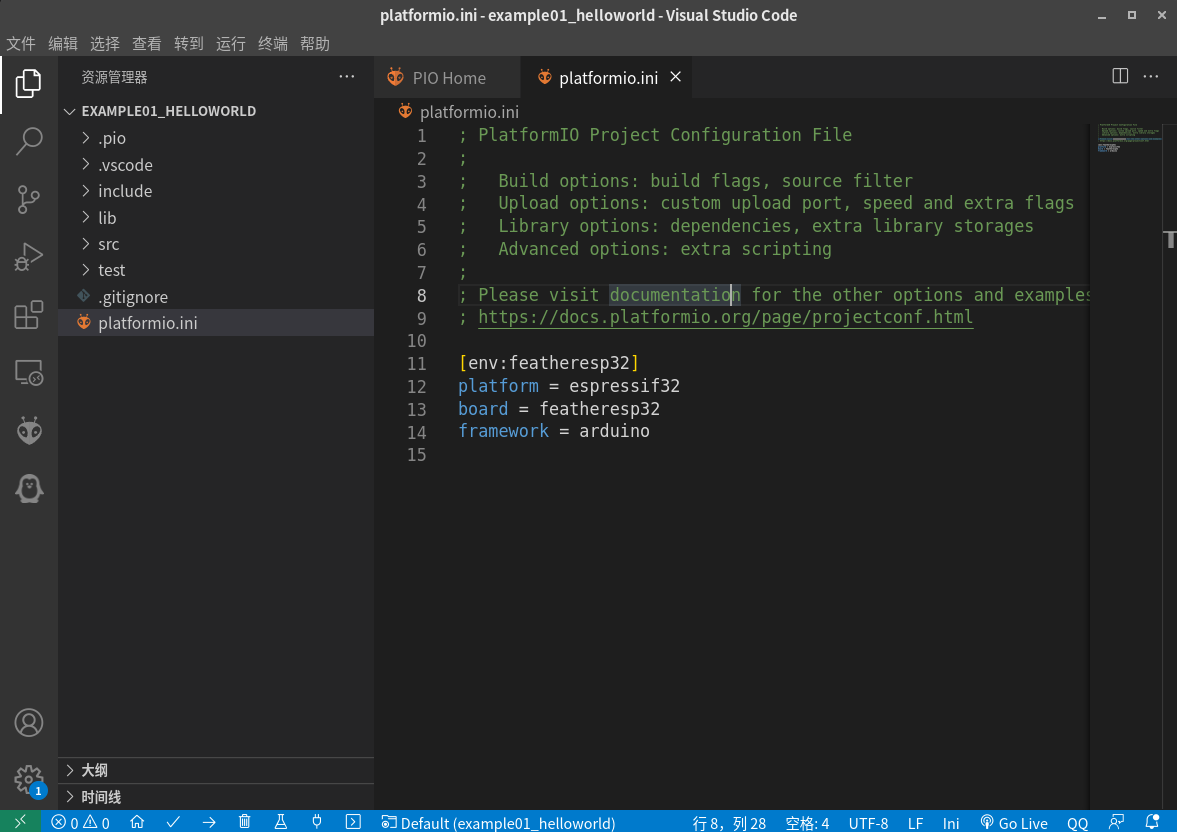1177x832 pixels.
Task: Click split editor right button
Action: [1120, 77]
